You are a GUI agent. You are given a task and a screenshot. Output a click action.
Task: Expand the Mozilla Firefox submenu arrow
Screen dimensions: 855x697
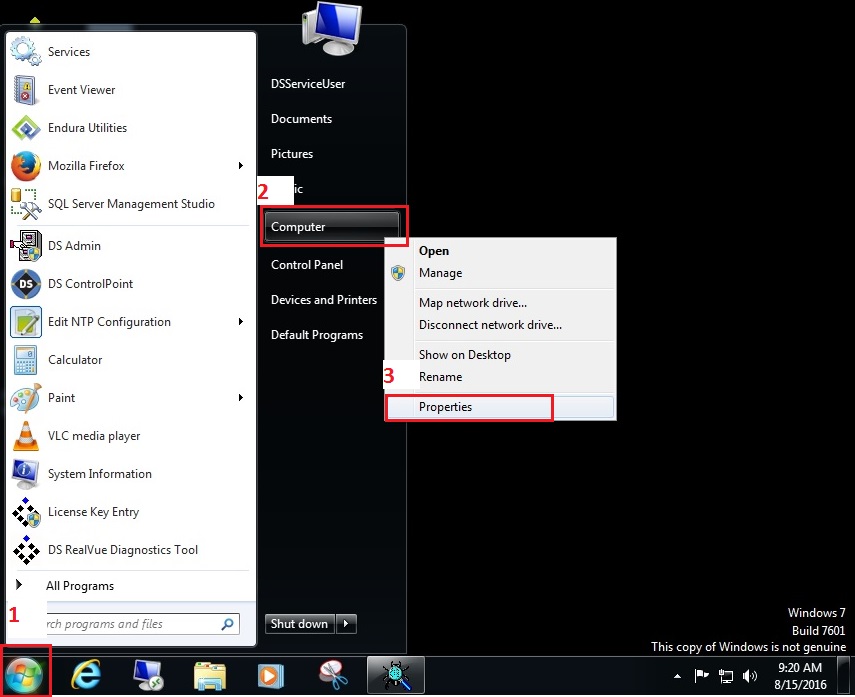(241, 166)
